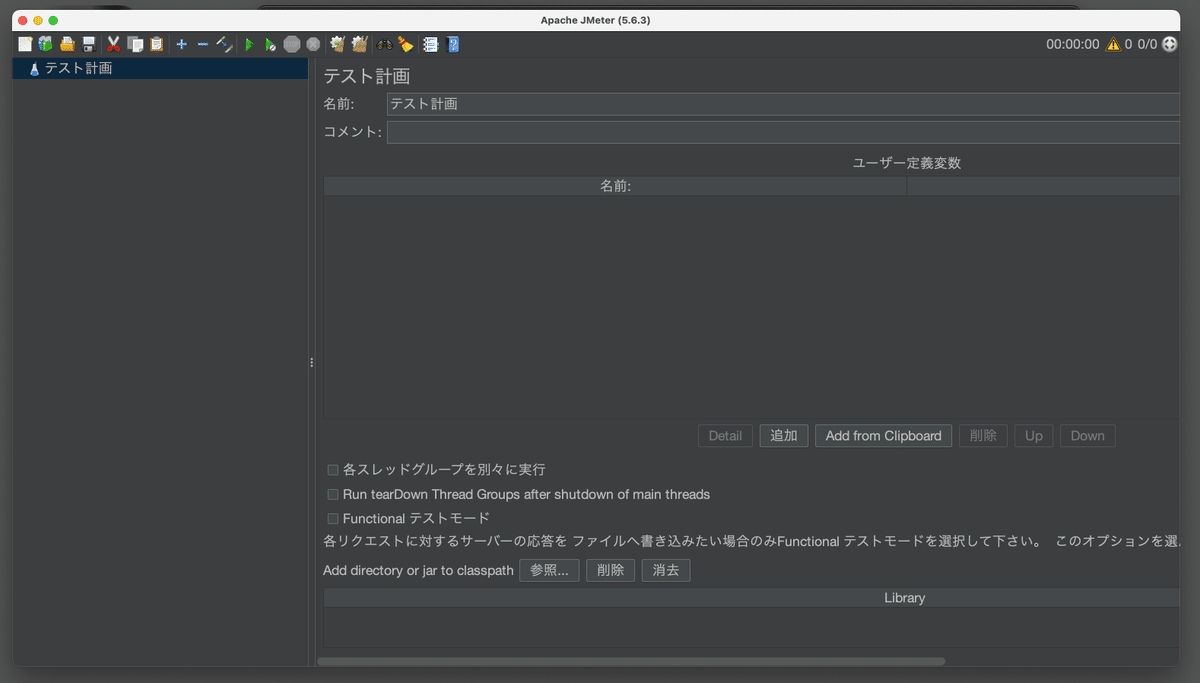
Task: Save the test plan using toolbar icon
Action: pyautogui.click(x=90, y=44)
